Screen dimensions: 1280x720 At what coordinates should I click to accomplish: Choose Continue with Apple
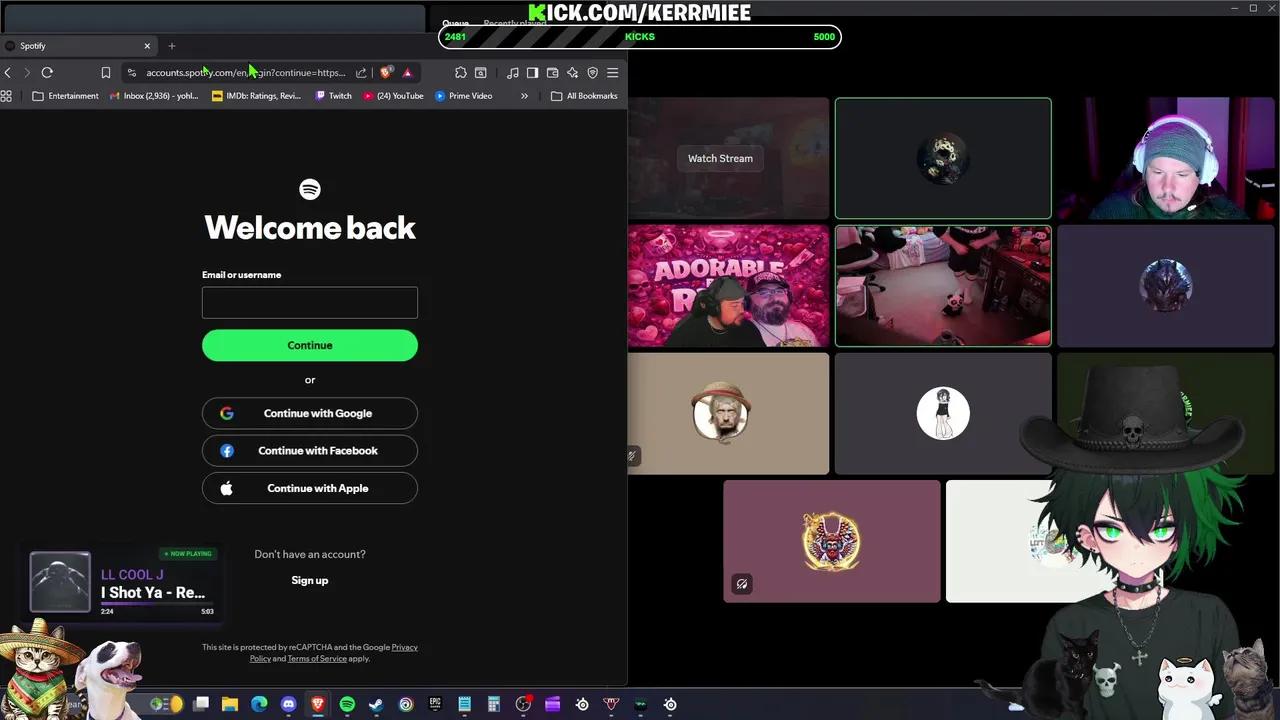310,488
